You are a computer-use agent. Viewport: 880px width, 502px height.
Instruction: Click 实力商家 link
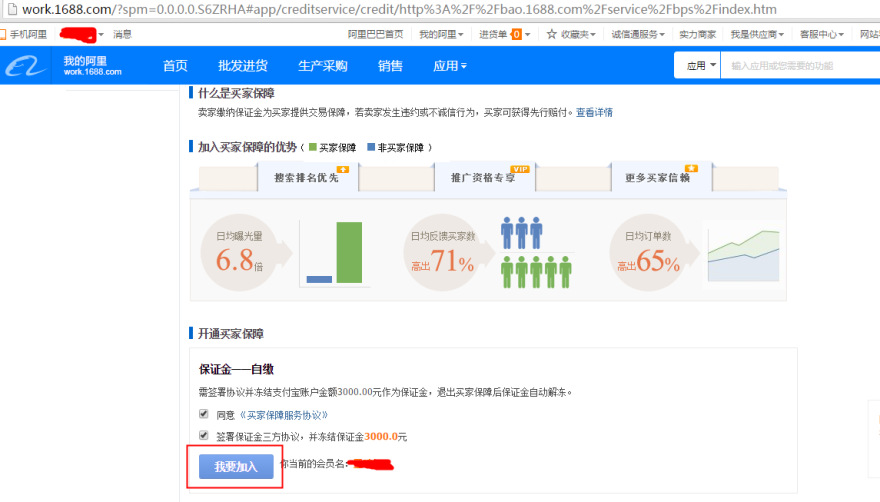[698, 34]
